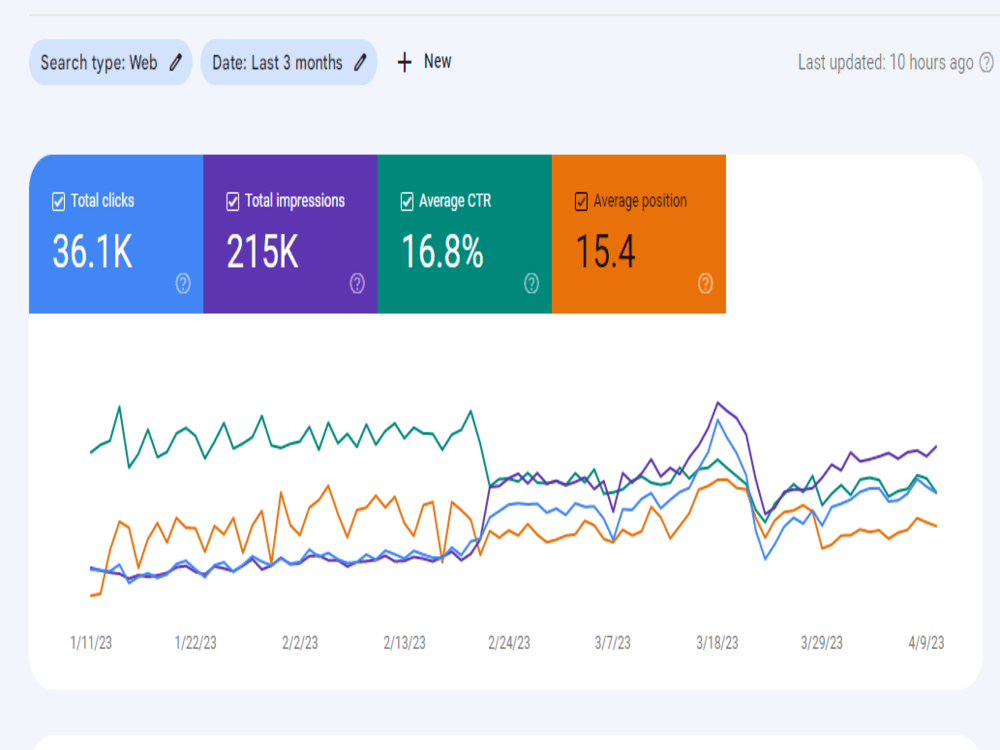Select the 16.8% average CTR value

coord(443,251)
